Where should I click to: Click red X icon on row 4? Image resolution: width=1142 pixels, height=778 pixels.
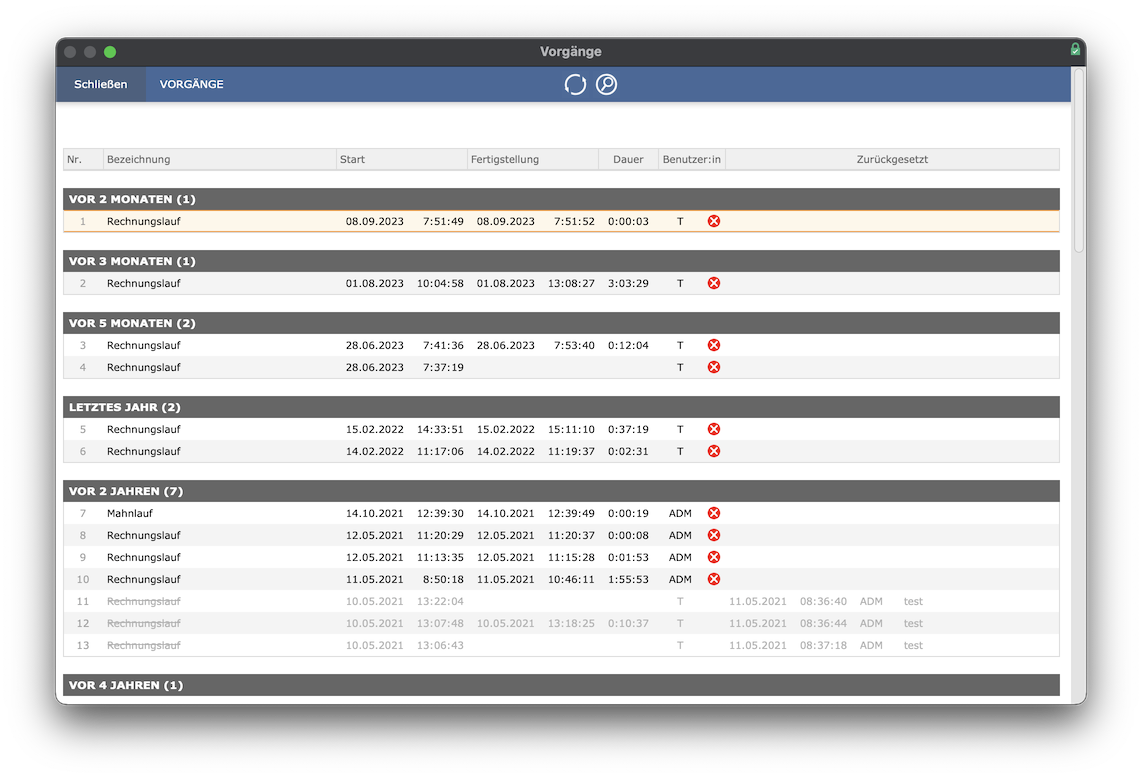pyautogui.click(x=714, y=367)
